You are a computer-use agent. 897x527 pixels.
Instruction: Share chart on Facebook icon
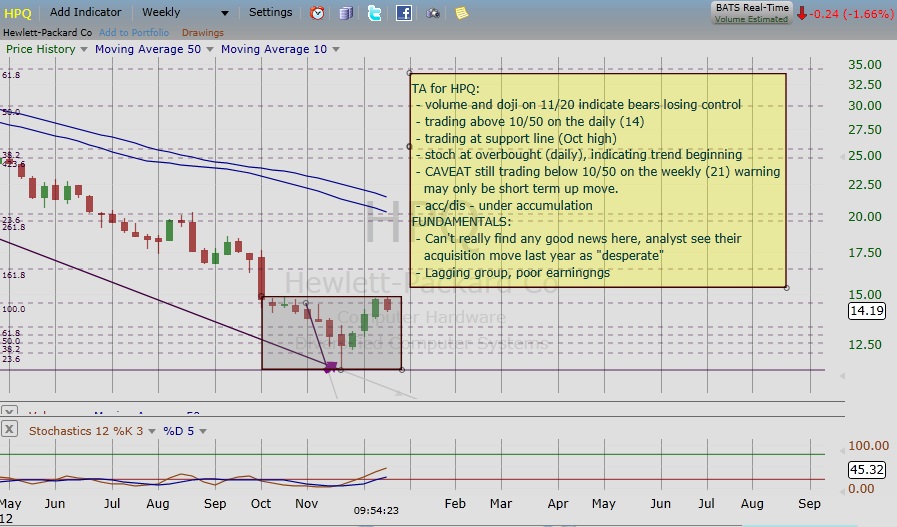(403, 13)
